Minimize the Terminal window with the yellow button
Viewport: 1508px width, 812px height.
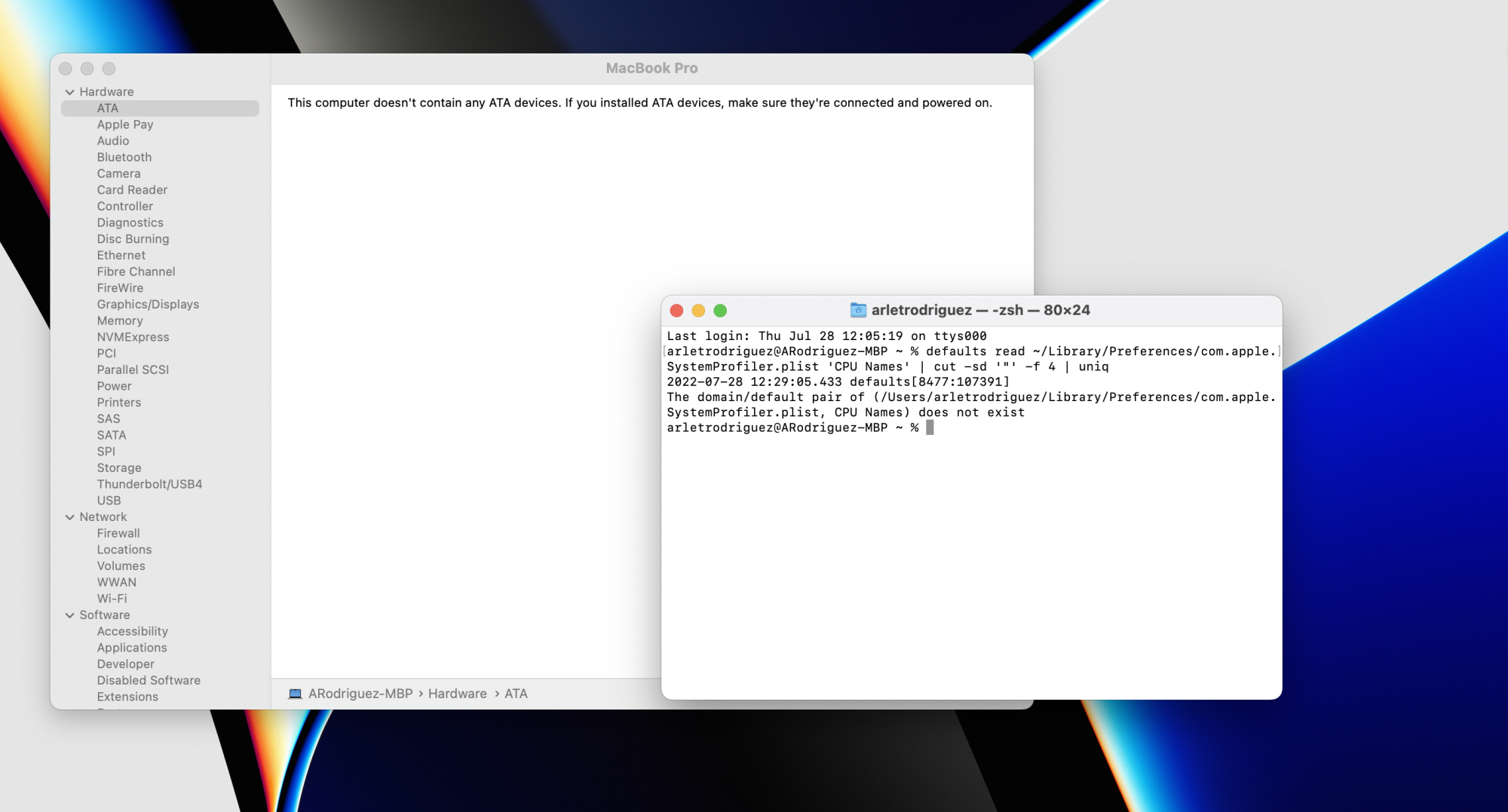698,311
